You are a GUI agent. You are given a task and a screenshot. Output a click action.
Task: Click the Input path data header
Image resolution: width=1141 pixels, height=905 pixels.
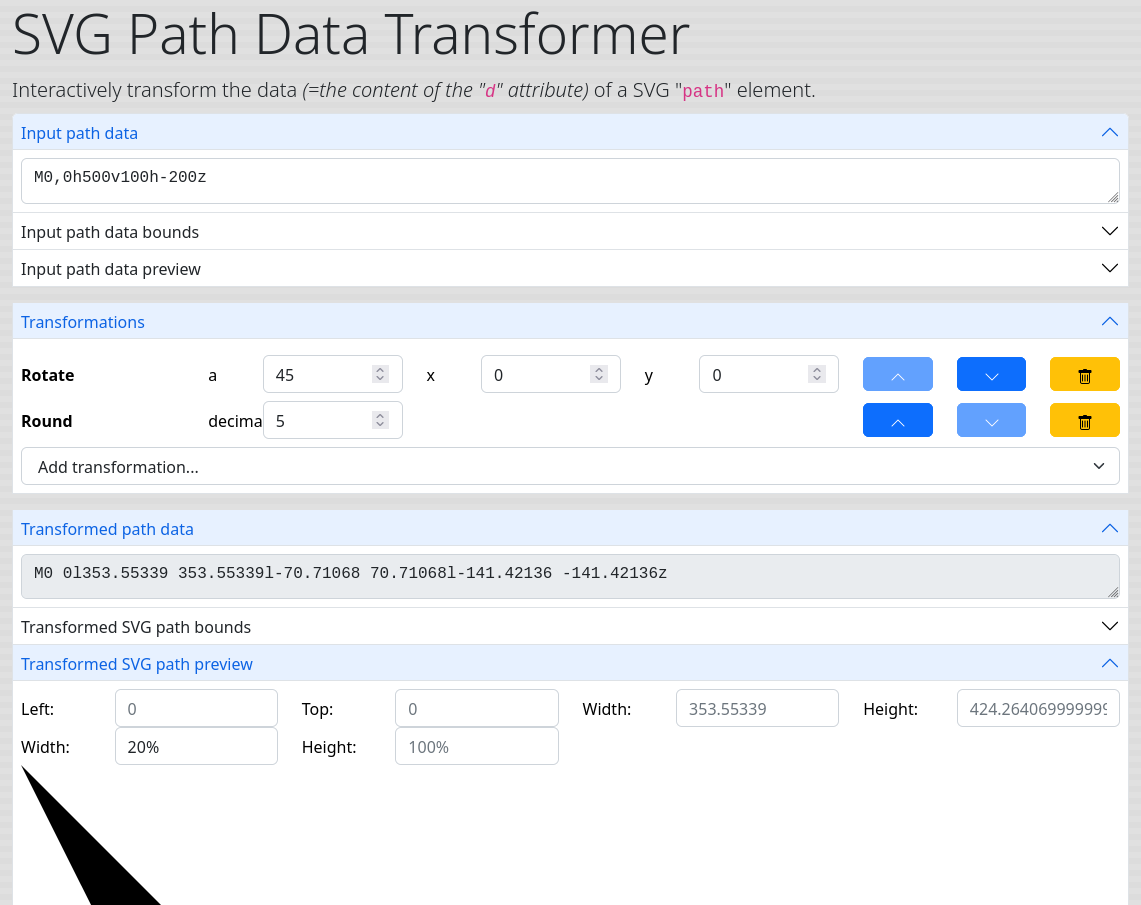570,132
